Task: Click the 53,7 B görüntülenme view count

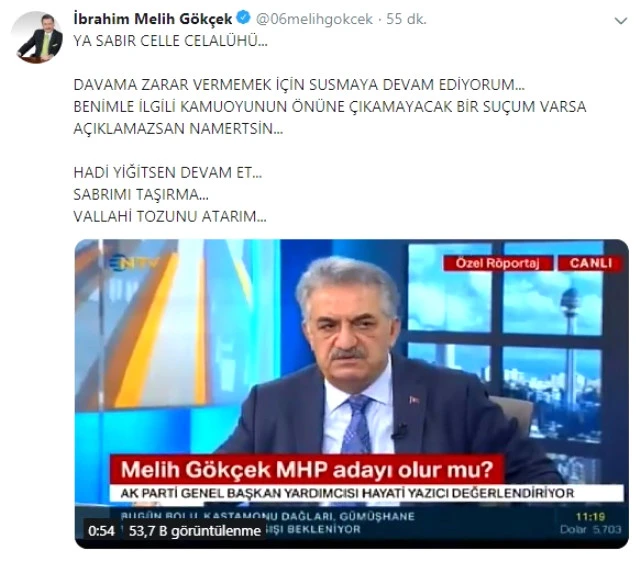Action: point(195,531)
